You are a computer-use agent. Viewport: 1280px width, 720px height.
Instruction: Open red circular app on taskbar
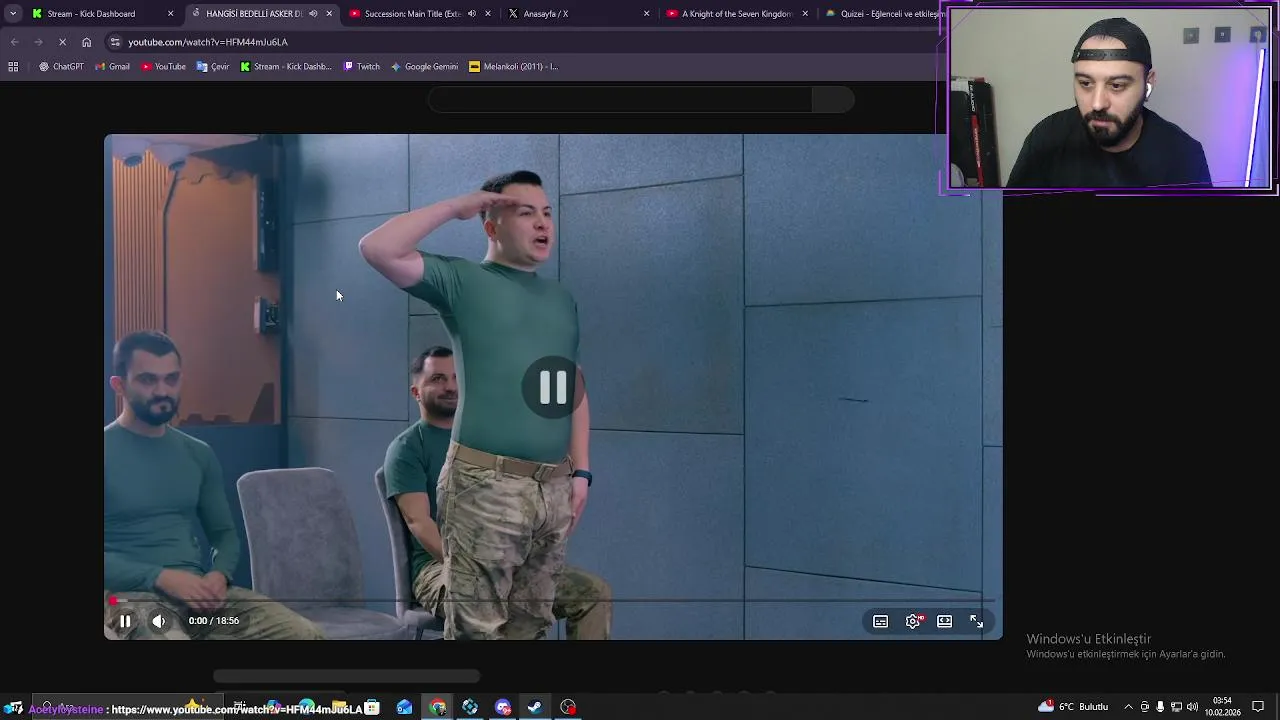568,708
